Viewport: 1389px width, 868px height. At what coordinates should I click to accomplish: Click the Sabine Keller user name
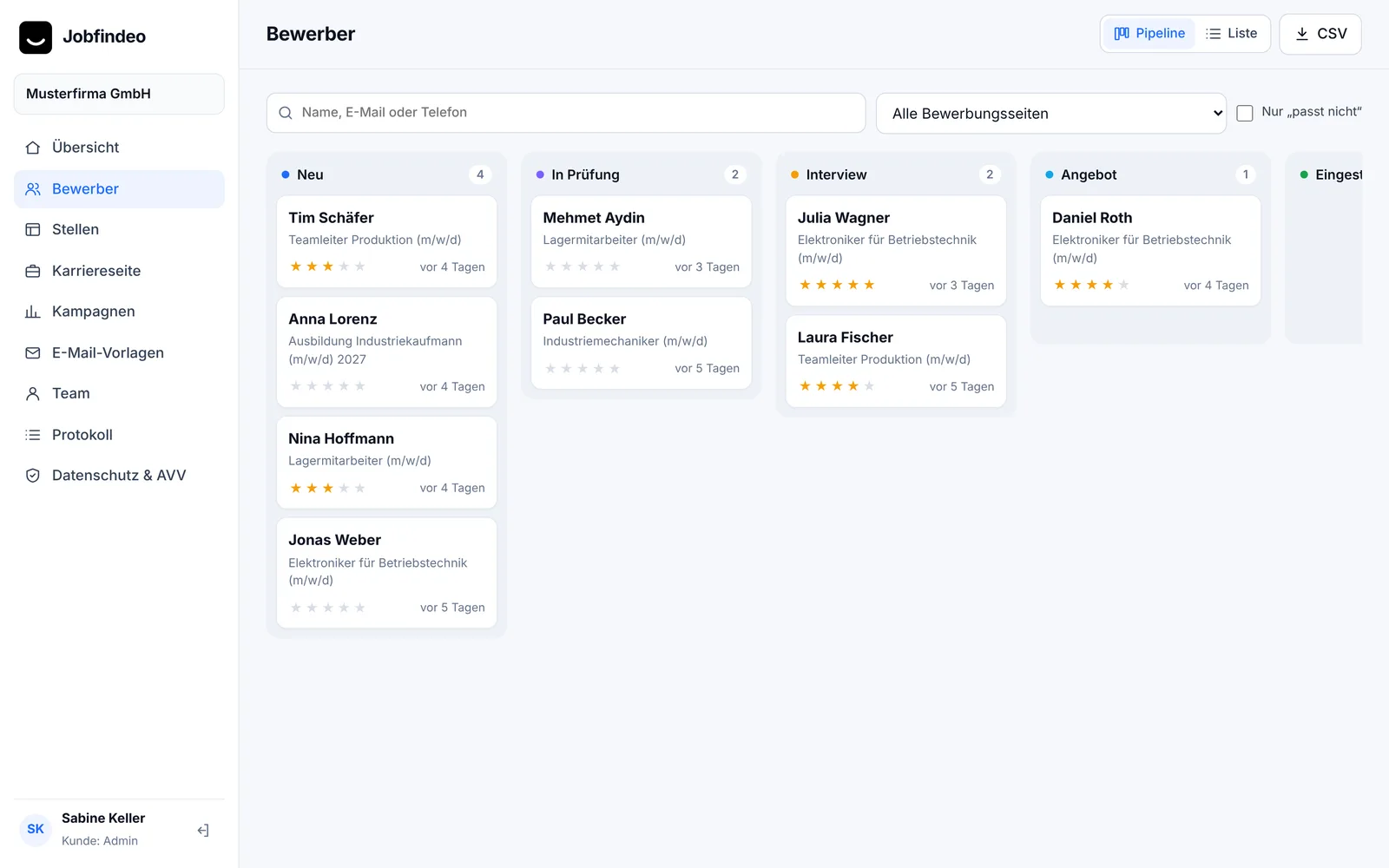[x=103, y=819]
